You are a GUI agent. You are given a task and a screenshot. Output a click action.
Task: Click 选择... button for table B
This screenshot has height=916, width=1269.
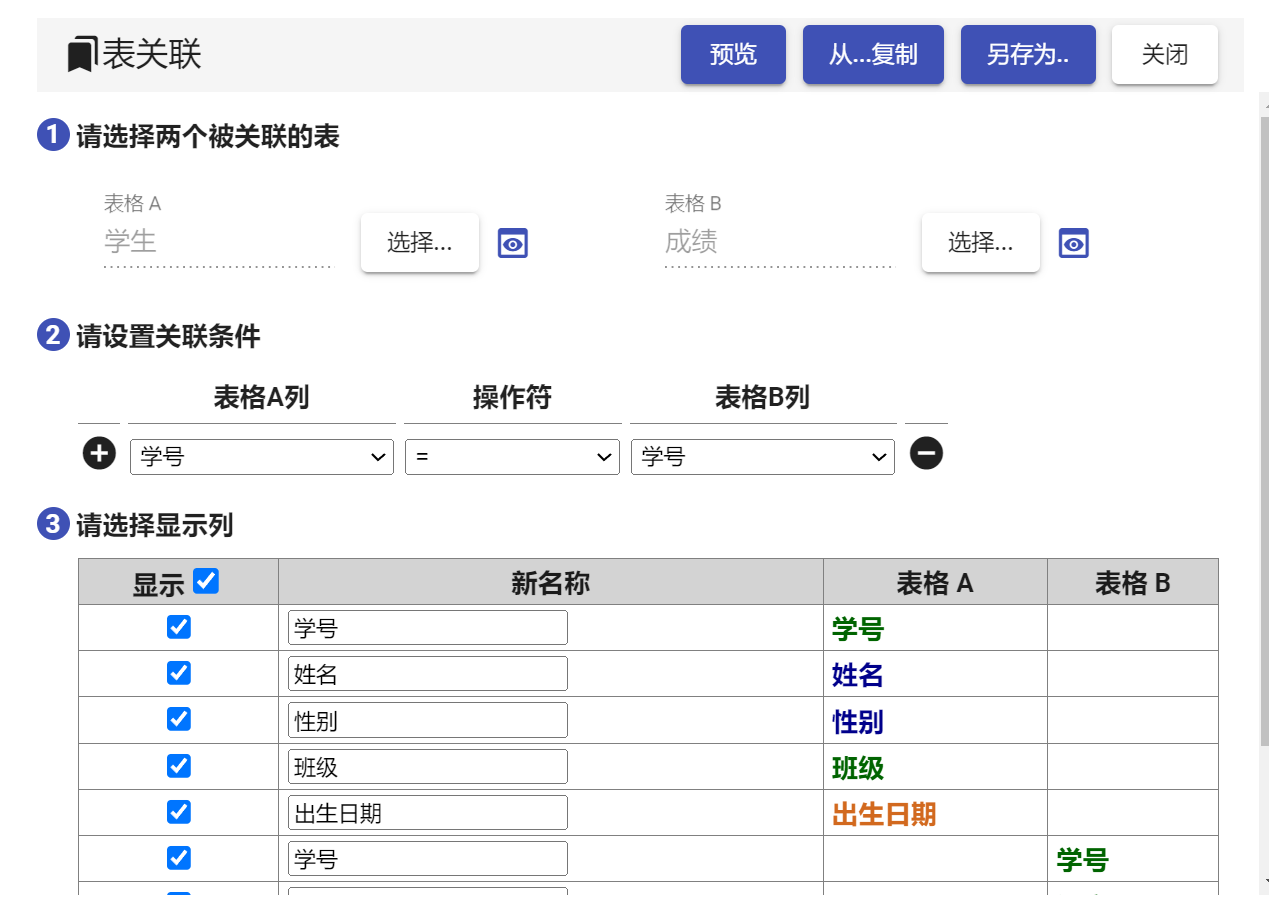click(981, 242)
